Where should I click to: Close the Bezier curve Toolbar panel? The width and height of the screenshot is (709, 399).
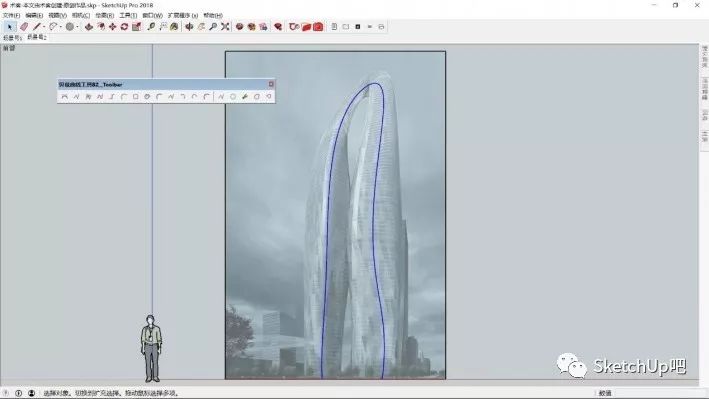click(271, 84)
